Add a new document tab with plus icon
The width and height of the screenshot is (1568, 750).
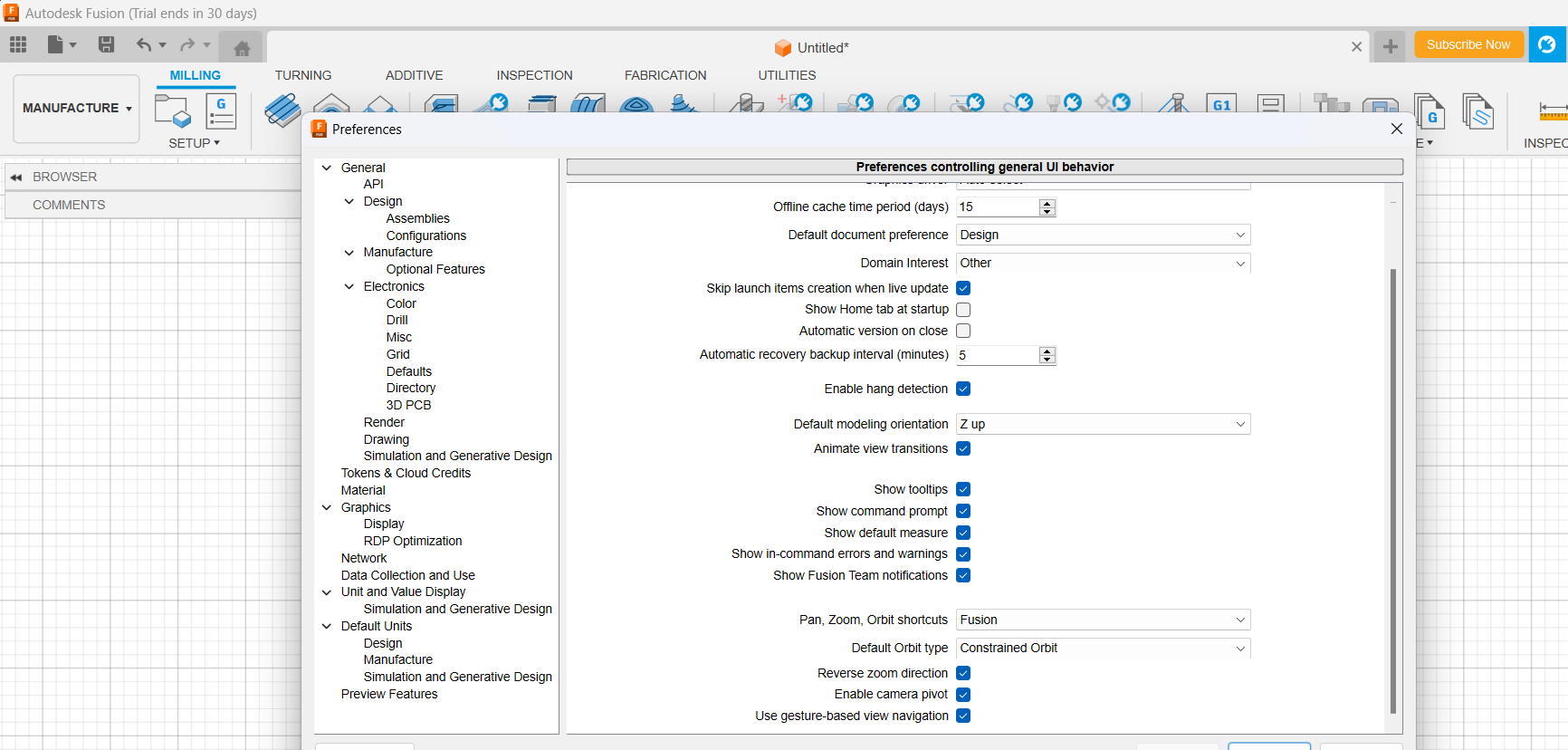1391,46
